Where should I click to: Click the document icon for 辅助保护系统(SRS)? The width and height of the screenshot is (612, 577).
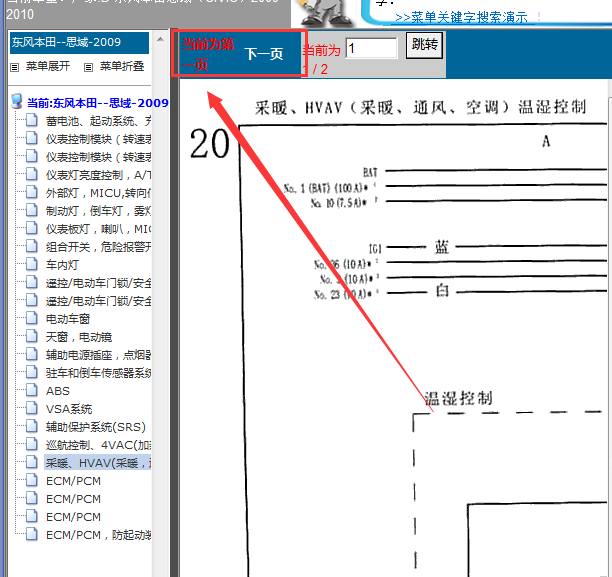(x=32, y=426)
